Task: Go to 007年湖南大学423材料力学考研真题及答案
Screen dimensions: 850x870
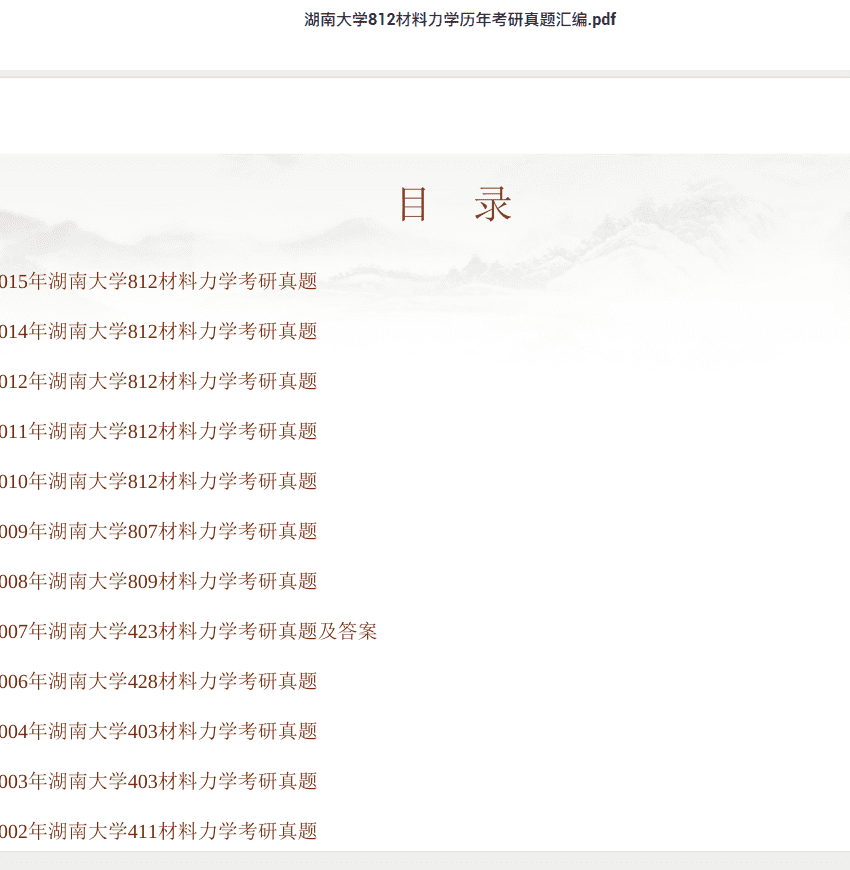Action: pyautogui.click(x=189, y=631)
